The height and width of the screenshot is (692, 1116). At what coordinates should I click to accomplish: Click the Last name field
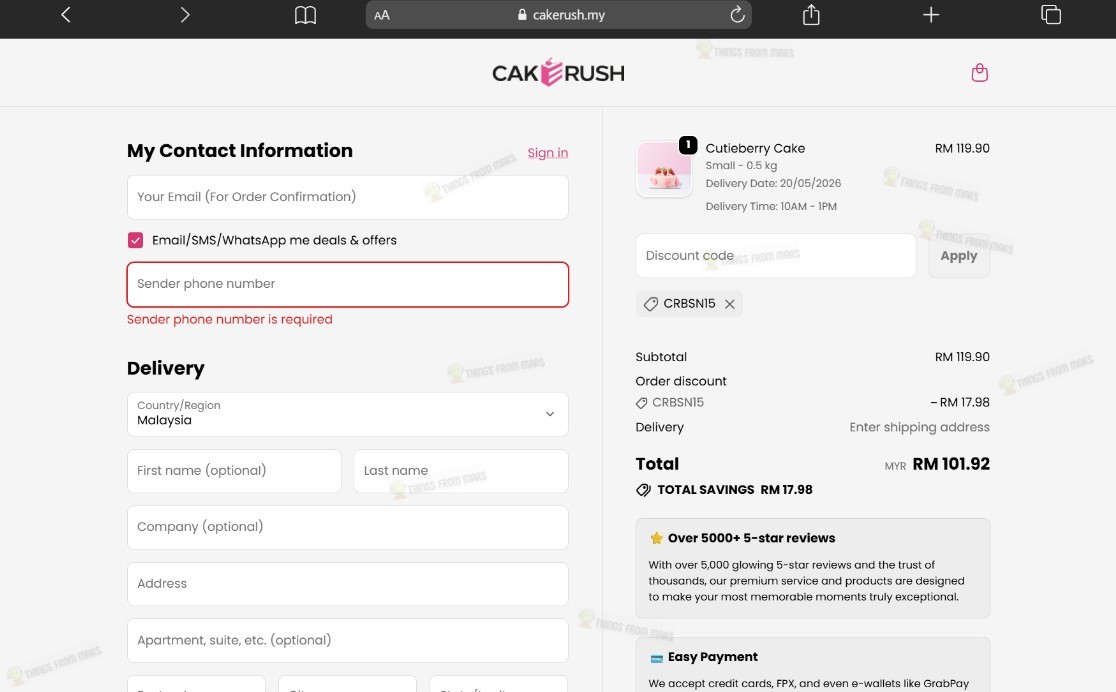[x=460, y=471]
